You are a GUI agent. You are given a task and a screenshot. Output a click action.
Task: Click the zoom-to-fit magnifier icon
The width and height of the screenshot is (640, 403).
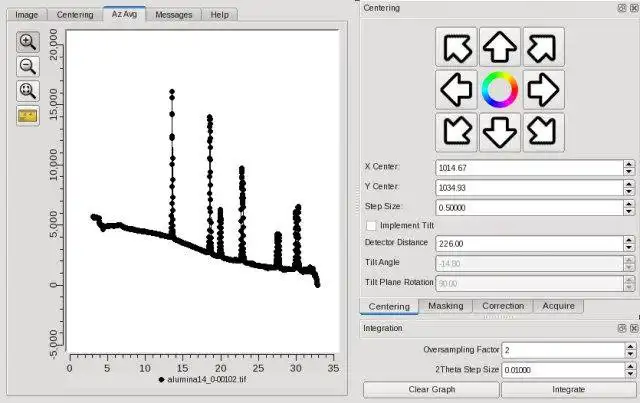[x=28, y=91]
